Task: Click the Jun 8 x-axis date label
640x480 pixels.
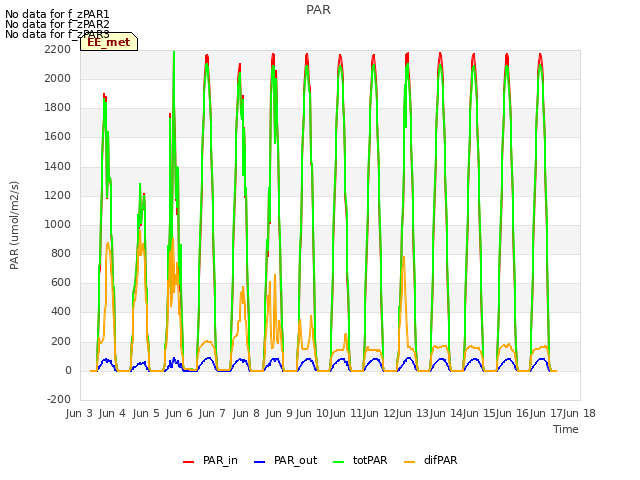Action: point(246,413)
